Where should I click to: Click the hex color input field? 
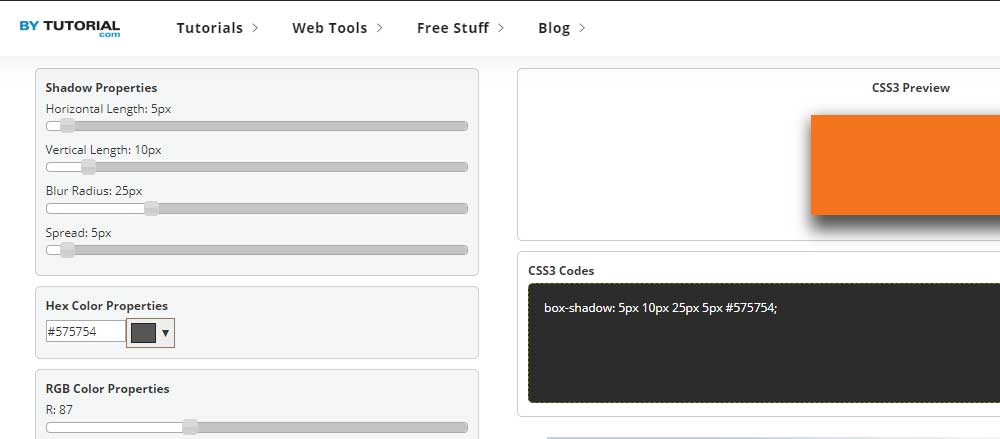pos(85,331)
